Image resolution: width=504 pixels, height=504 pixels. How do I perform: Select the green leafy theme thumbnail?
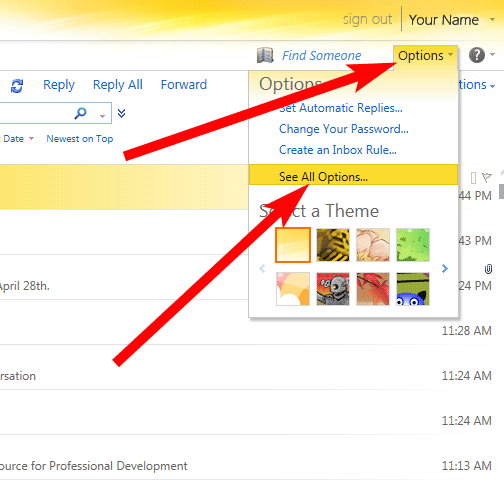[x=413, y=245]
